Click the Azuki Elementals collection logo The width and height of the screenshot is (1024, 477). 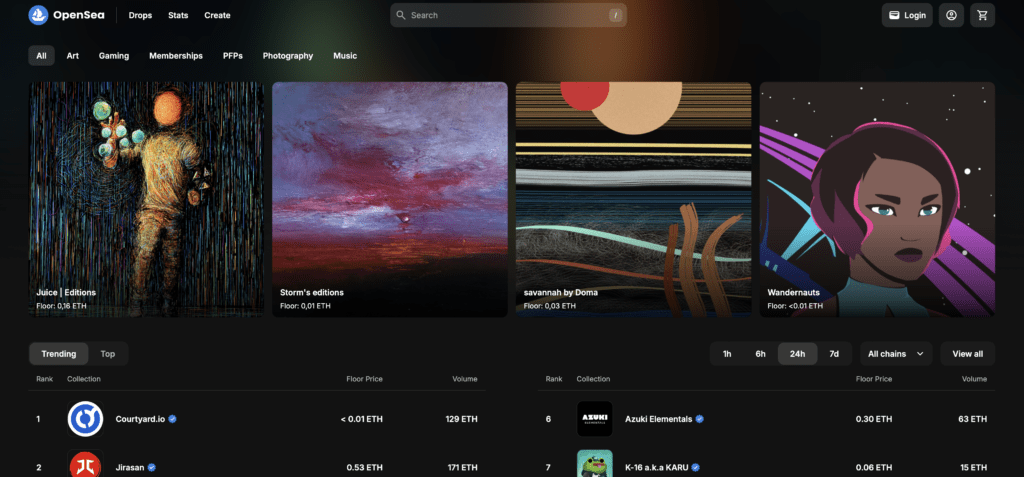(595, 419)
